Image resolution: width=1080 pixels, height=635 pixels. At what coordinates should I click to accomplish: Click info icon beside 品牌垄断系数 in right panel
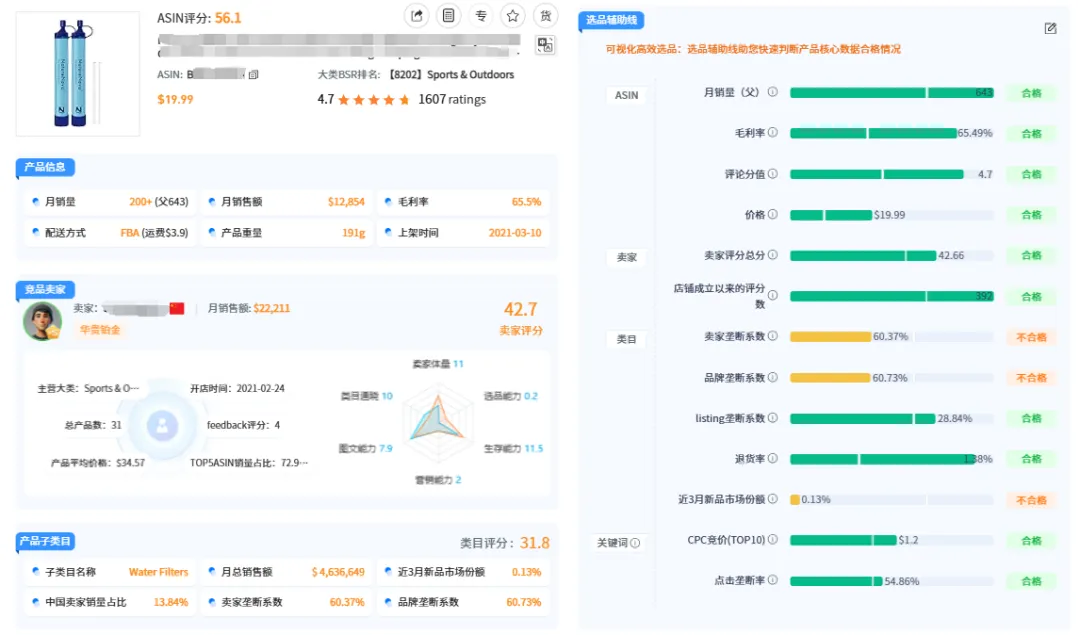773,377
